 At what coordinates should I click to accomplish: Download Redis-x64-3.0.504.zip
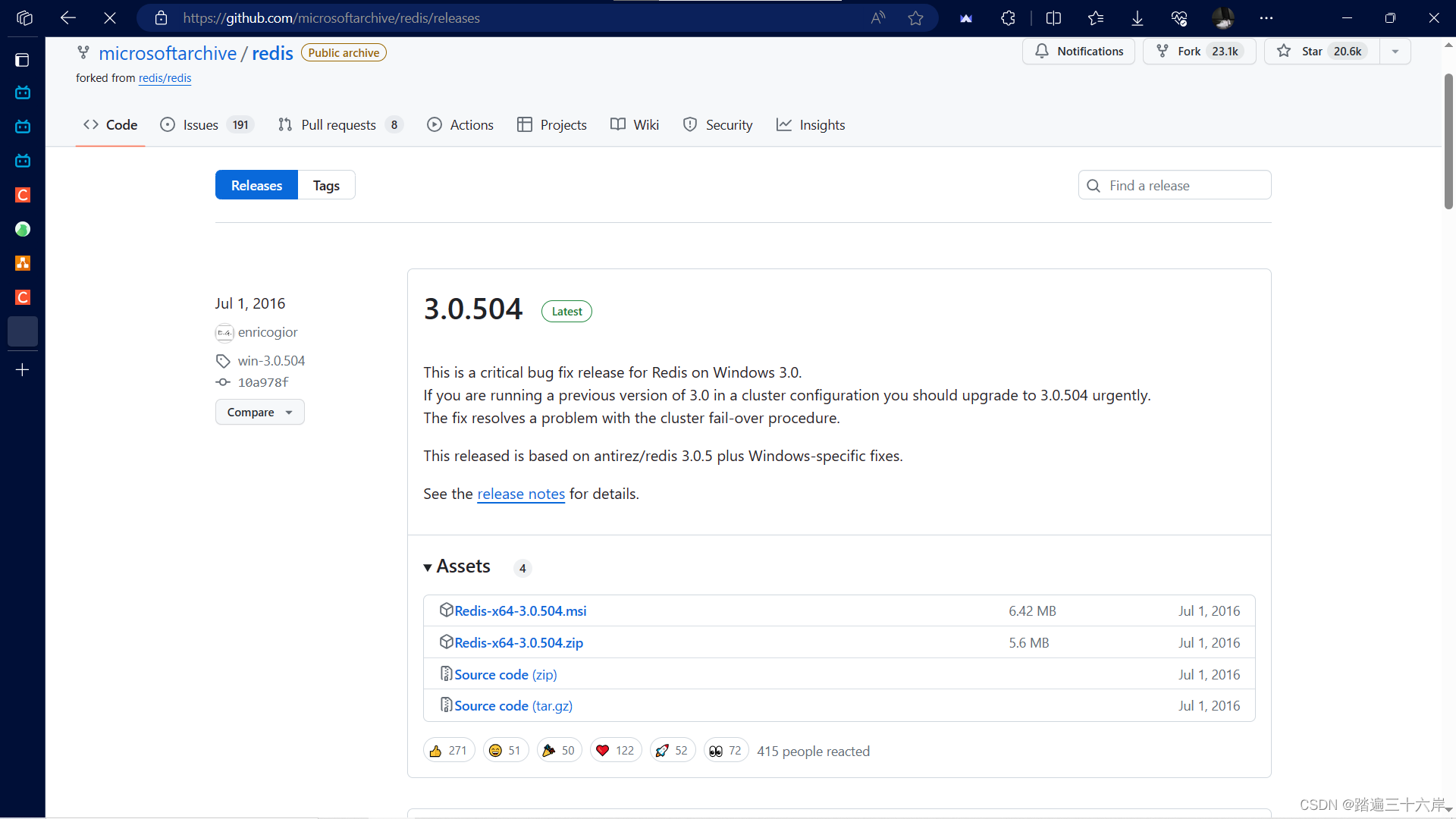point(519,643)
